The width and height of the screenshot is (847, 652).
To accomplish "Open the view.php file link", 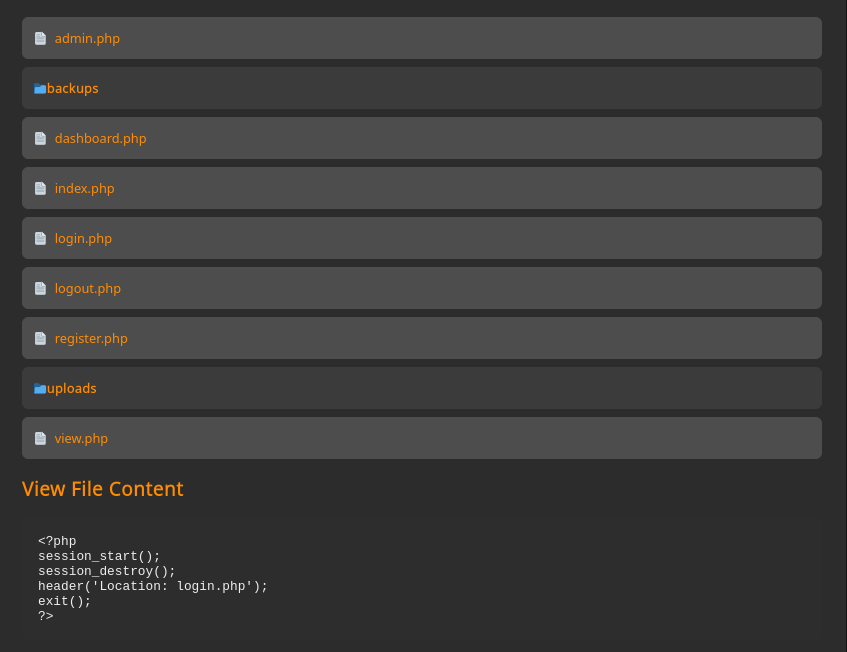I will [81, 438].
